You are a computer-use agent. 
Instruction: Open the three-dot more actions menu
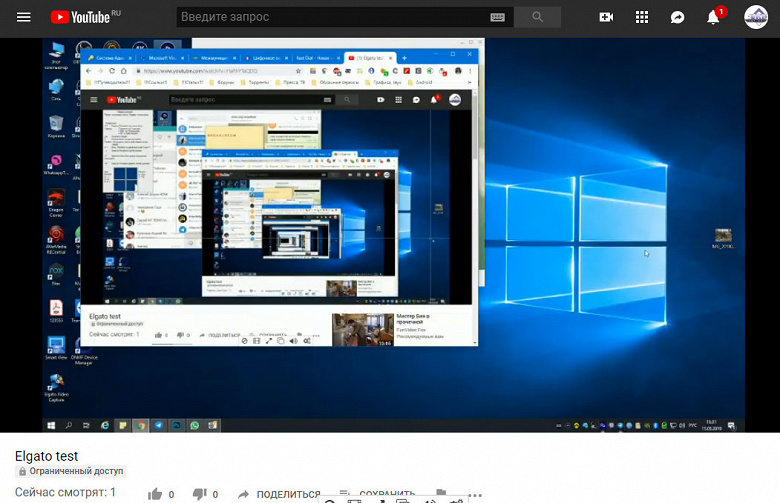(474, 494)
